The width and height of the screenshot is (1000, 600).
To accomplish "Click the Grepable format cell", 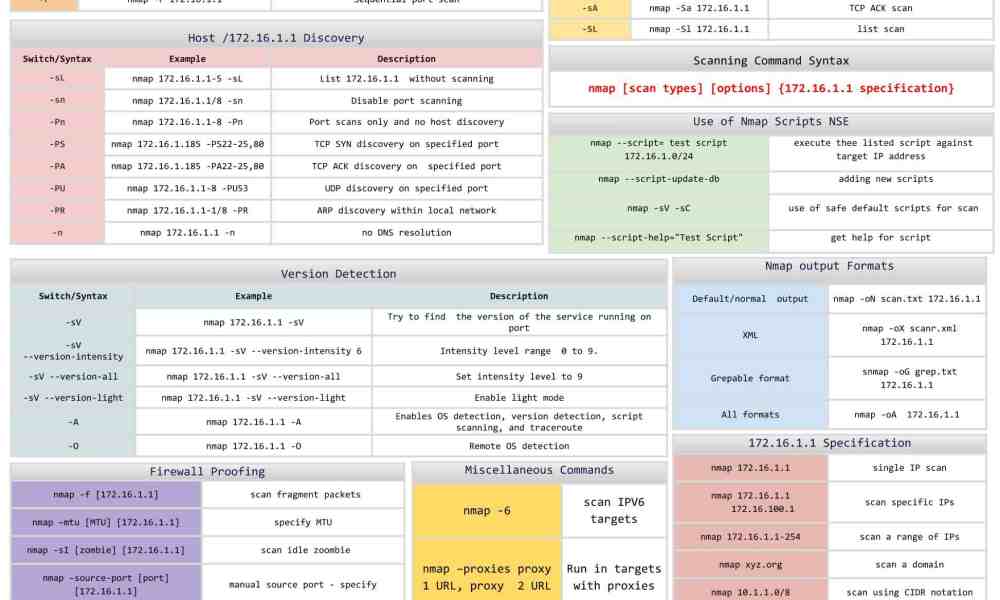I will (x=751, y=378).
